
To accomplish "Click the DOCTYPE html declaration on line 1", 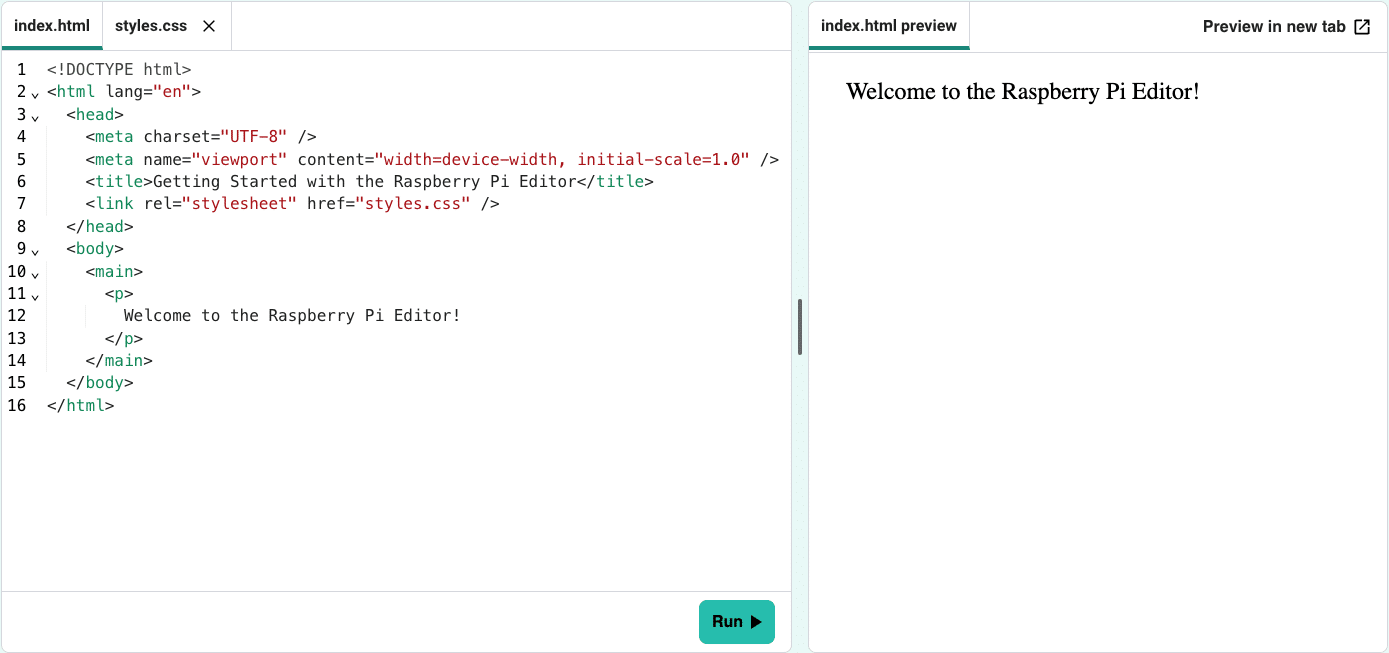I will [119, 70].
